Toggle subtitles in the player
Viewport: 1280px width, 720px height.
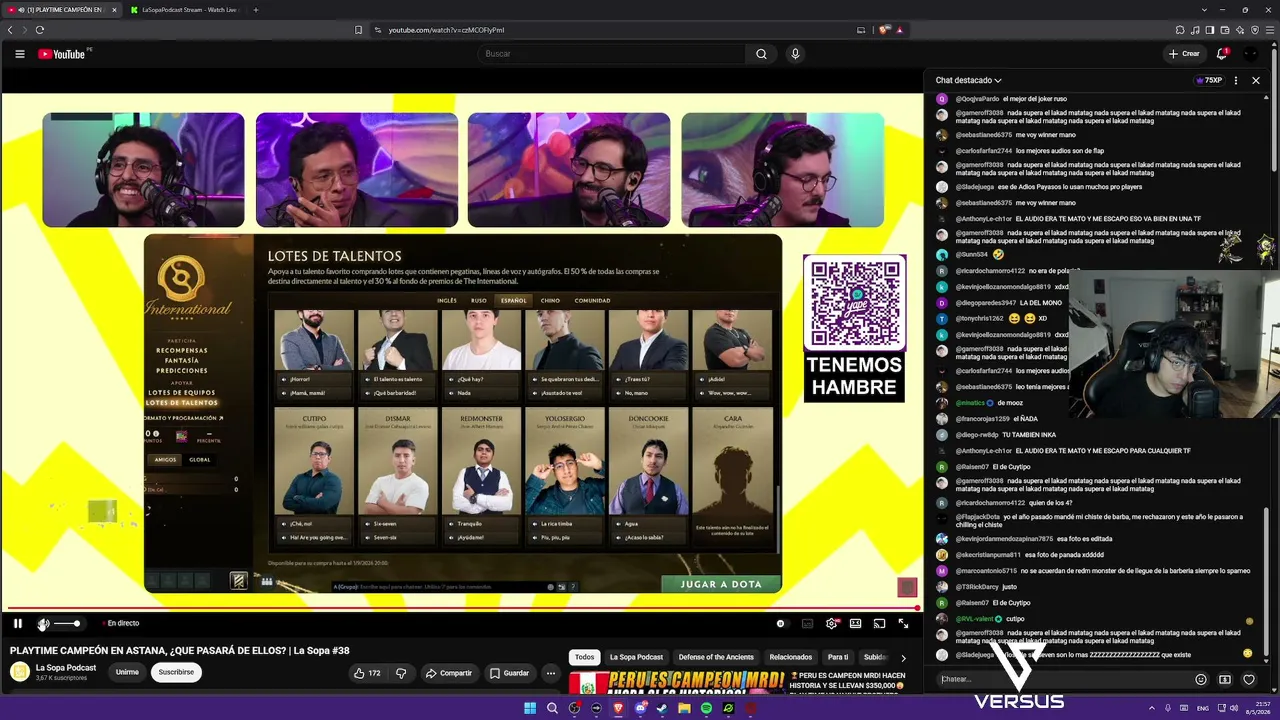point(807,623)
